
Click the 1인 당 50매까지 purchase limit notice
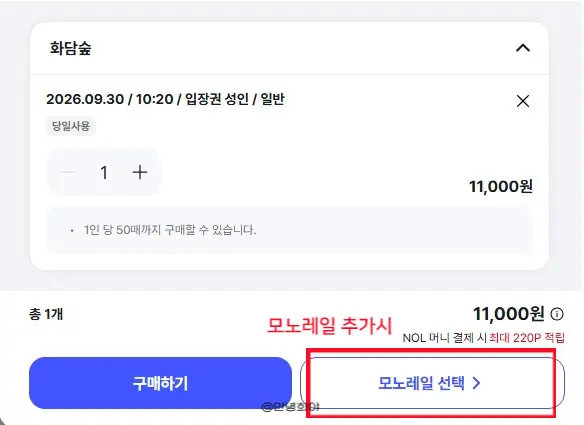coord(170,230)
